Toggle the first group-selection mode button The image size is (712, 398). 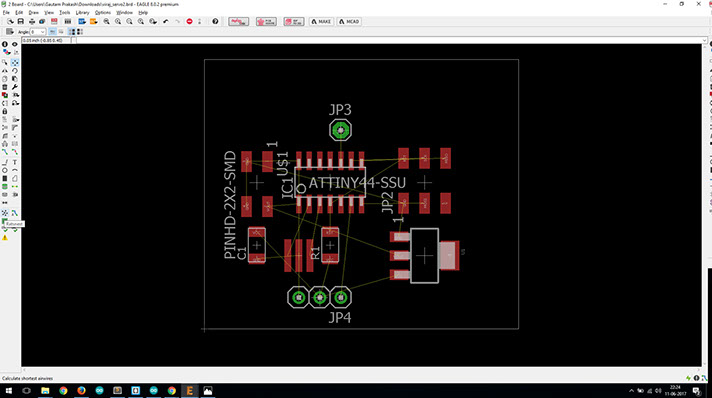[71, 31]
